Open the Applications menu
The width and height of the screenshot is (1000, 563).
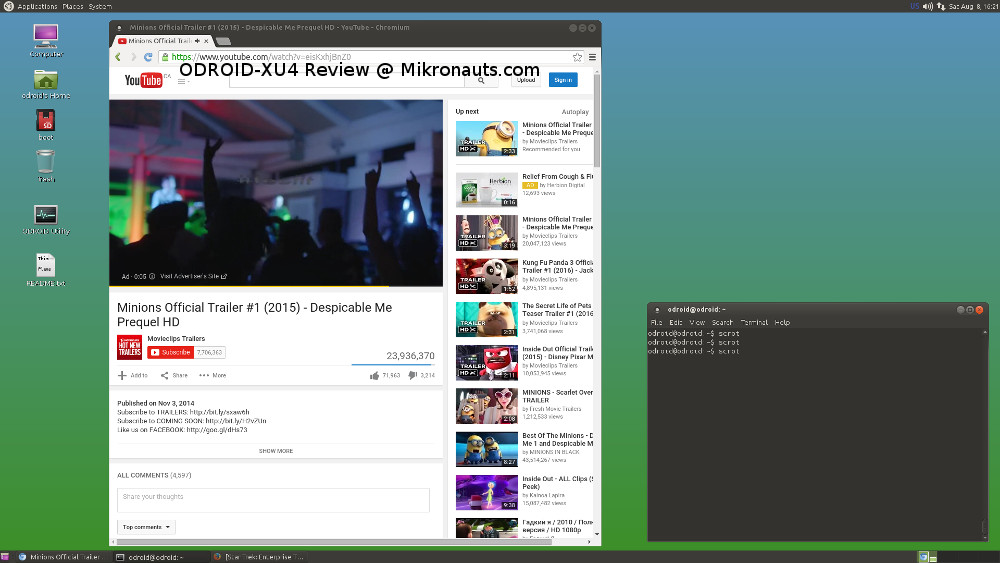pos(37,6)
